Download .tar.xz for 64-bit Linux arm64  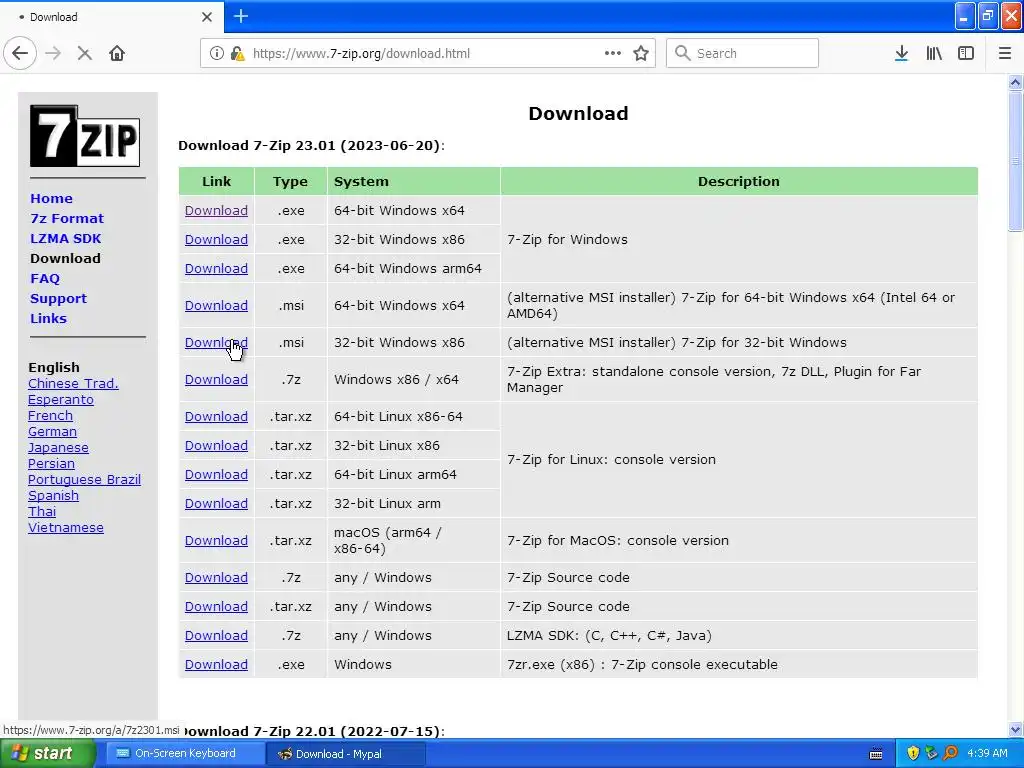(216, 475)
